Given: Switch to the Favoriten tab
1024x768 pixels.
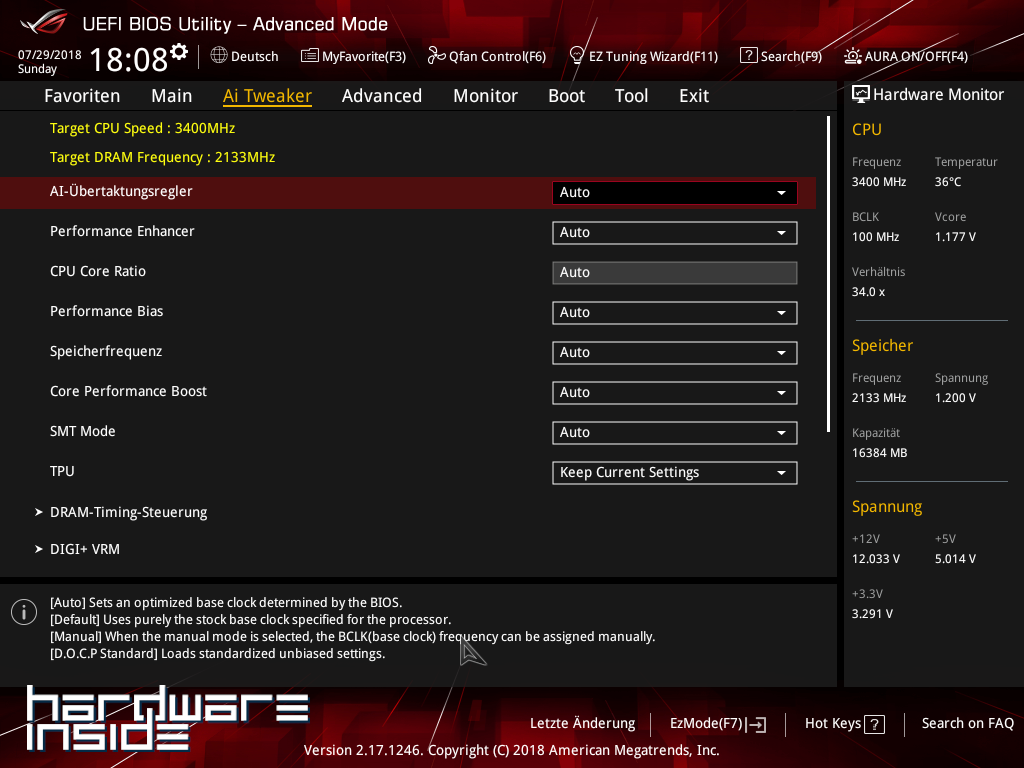Looking at the screenshot, I should tap(82, 96).
